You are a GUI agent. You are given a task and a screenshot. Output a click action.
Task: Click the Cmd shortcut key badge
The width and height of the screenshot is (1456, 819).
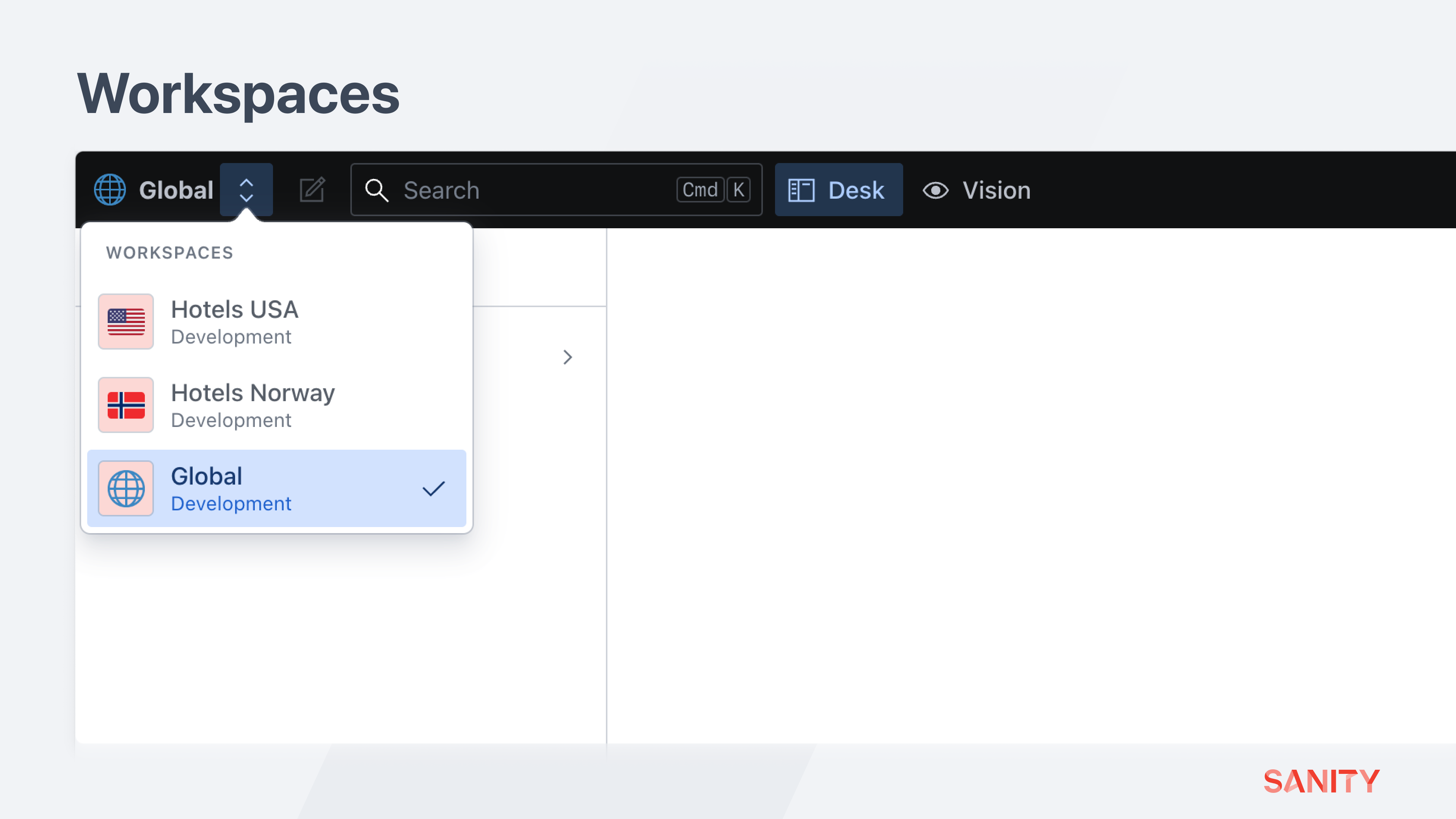700,190
